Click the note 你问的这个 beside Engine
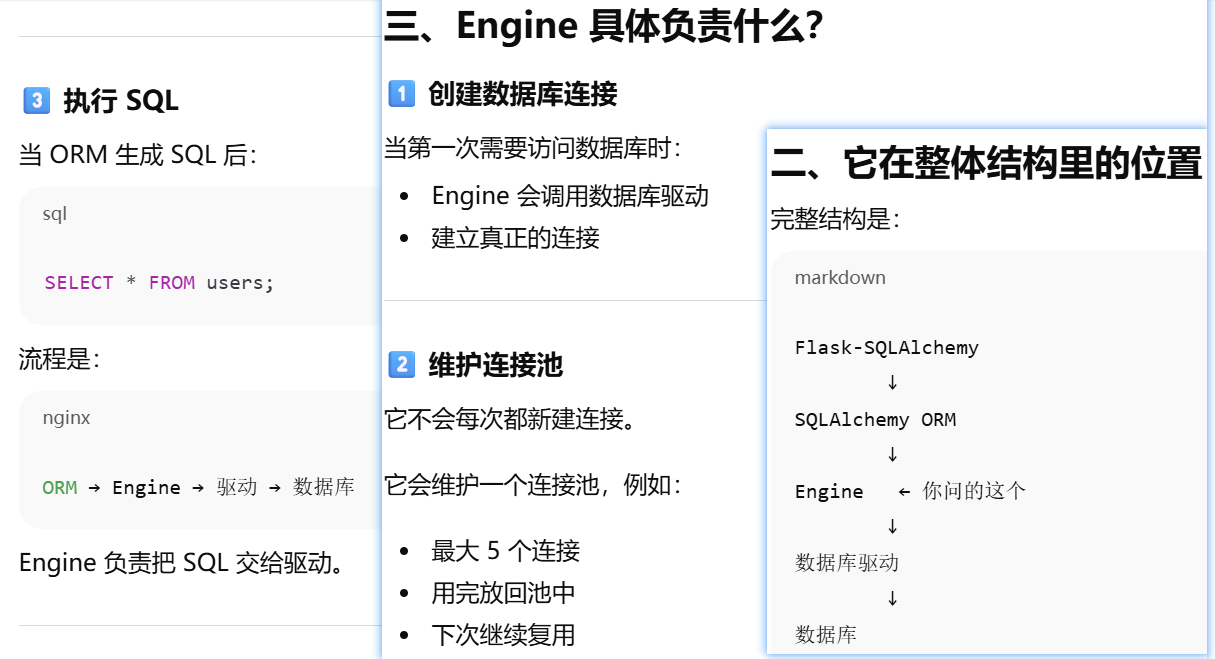 click(974, 491)
